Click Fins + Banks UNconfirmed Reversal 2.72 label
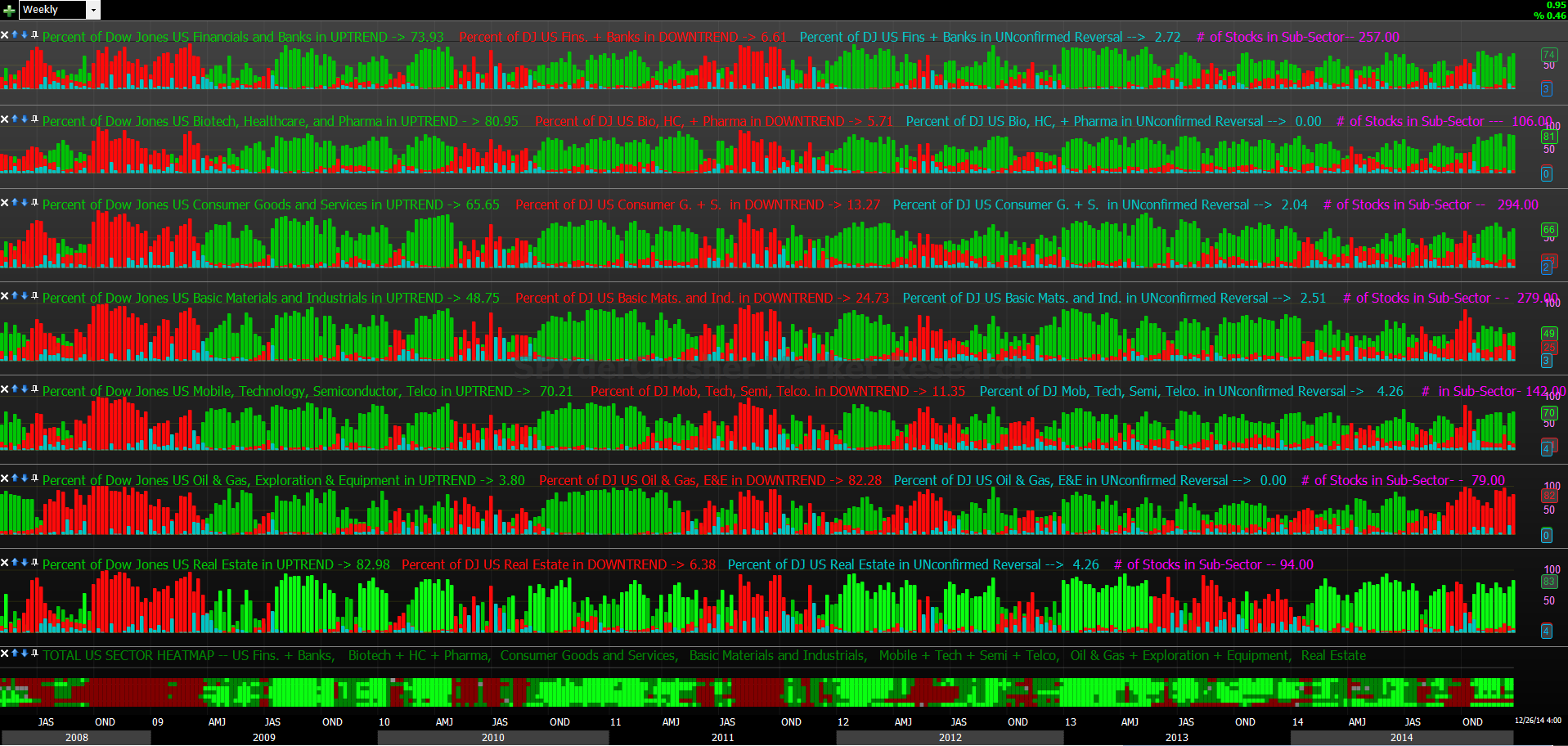Viewport: 1568px width, 746px height. [990, 38]
